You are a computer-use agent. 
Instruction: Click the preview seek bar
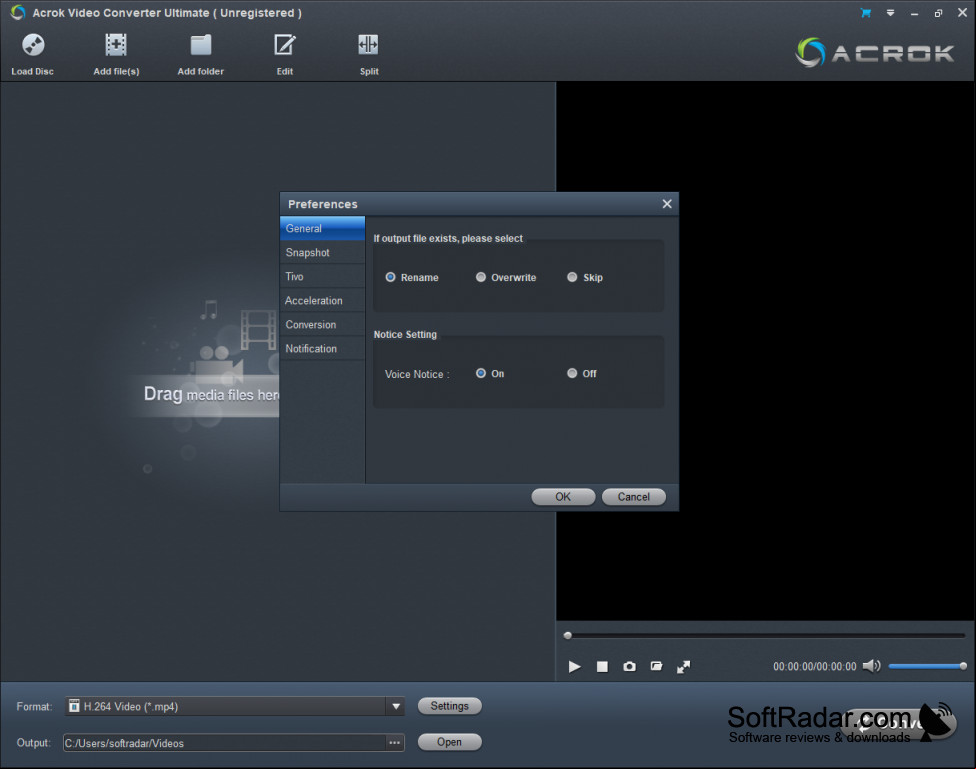coord(765,636)
